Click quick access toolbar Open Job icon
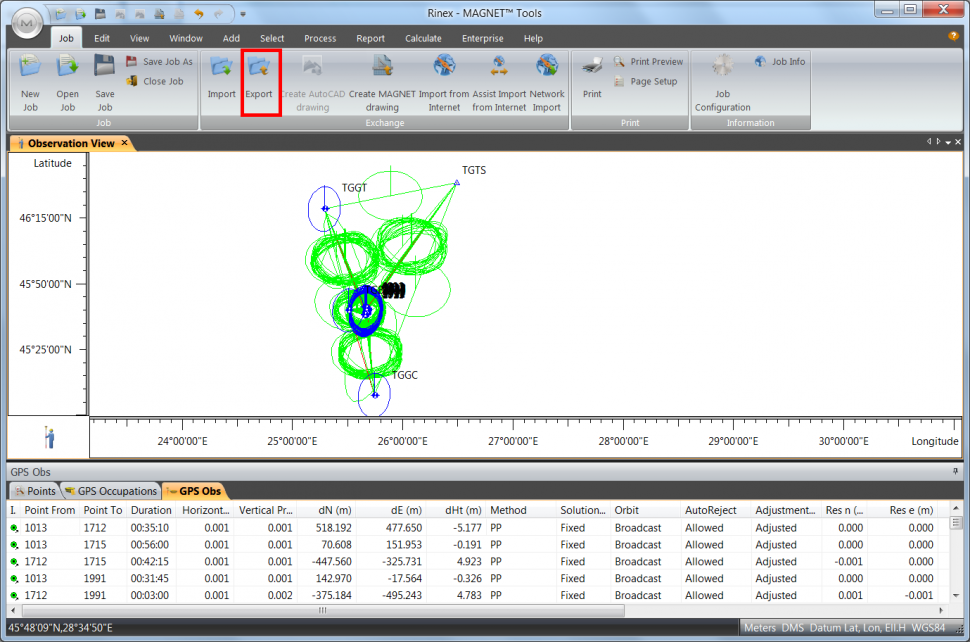 coord(80,14)
